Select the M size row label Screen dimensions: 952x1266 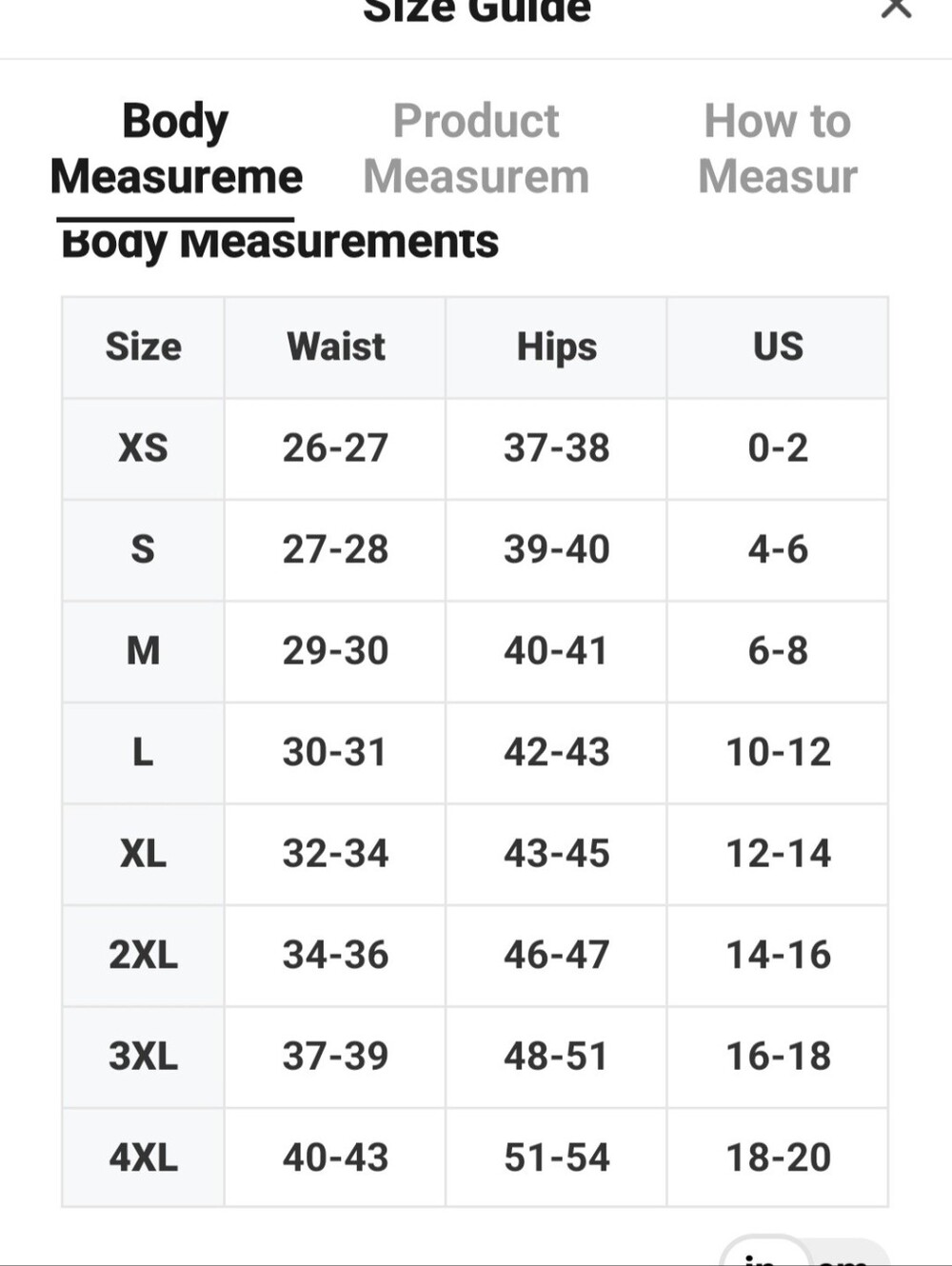143,650
